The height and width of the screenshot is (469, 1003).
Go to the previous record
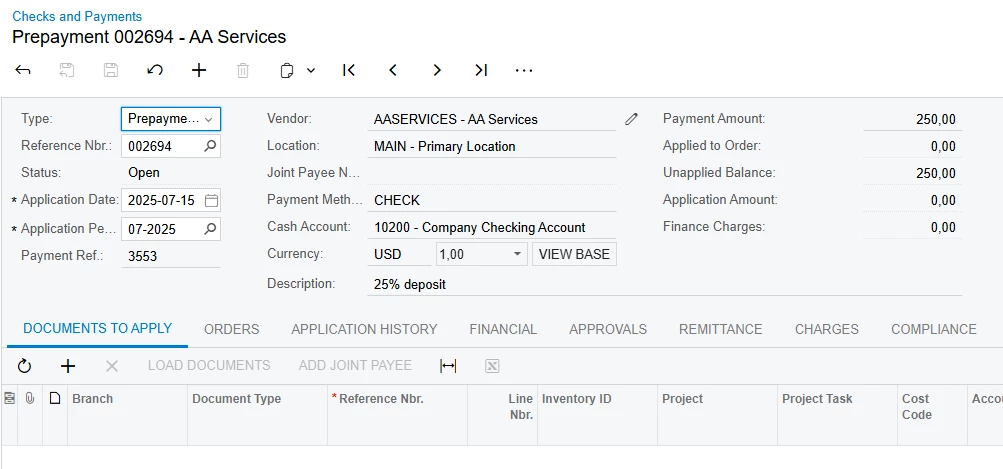[393, 70]
